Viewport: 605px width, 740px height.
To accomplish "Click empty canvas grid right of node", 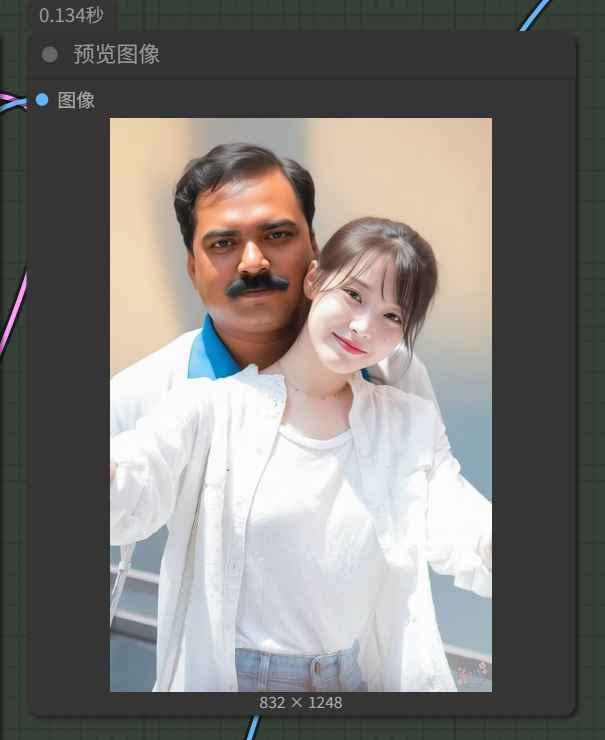I will (591, 400).
